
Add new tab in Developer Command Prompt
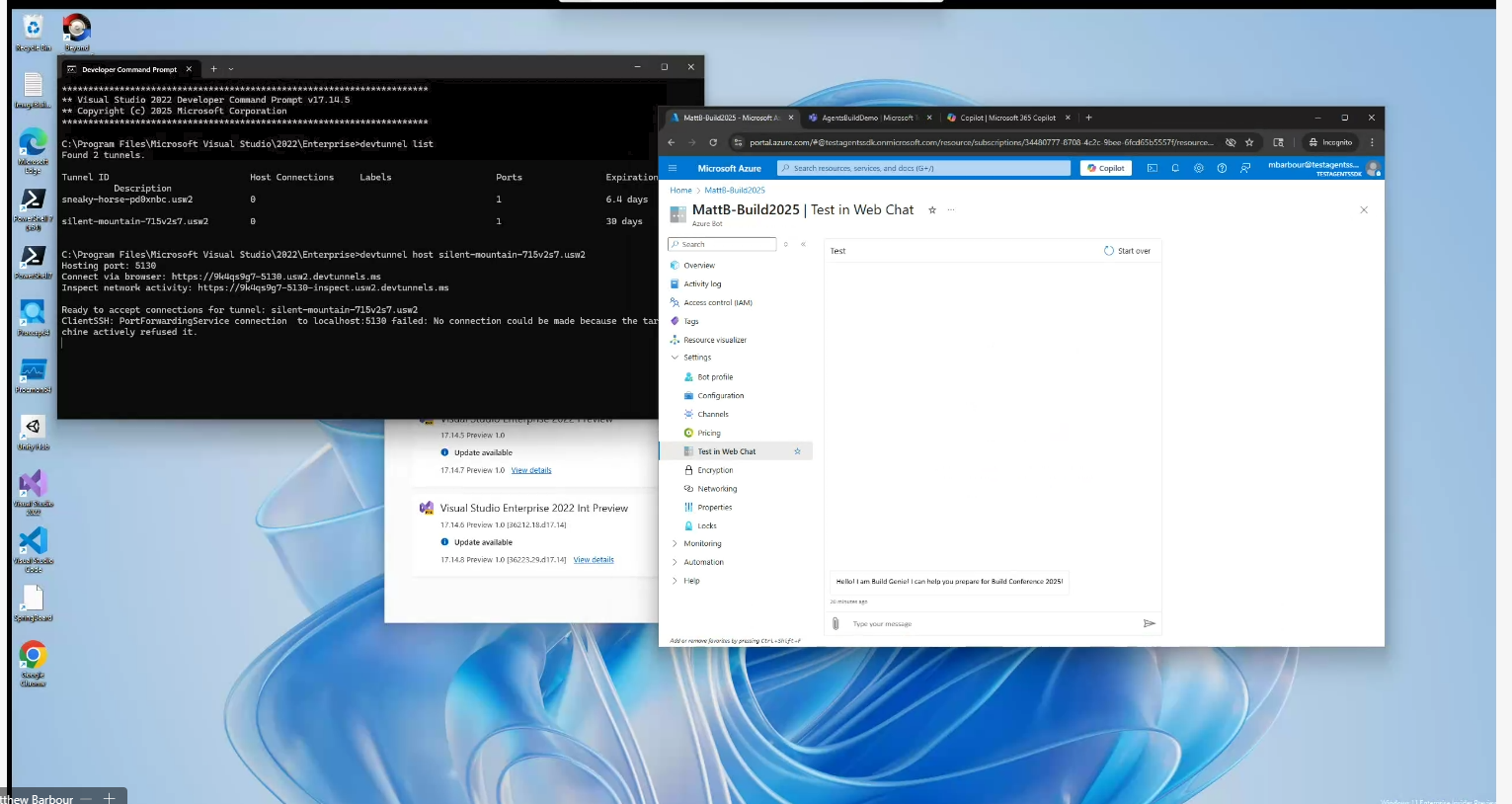213,69
